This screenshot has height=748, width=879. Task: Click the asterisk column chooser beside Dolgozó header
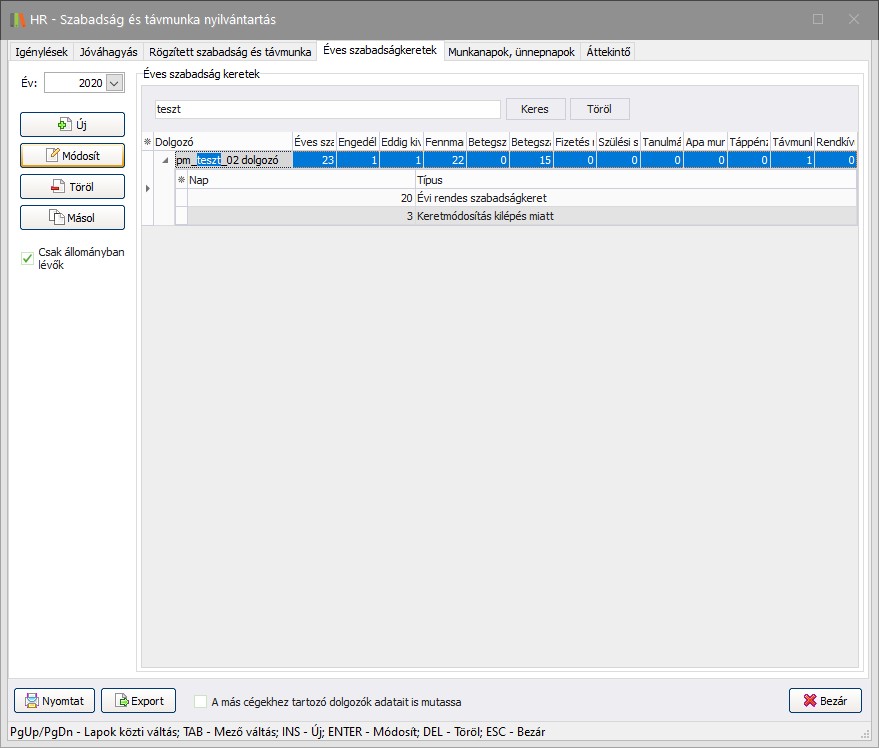[148, 143]
